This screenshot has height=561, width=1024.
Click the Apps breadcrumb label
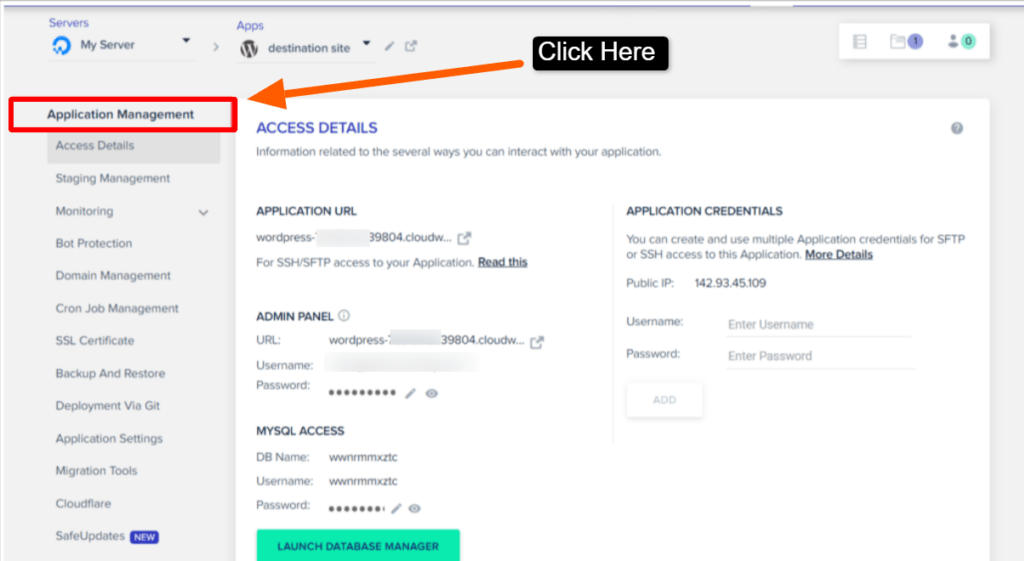coord(250,25)
